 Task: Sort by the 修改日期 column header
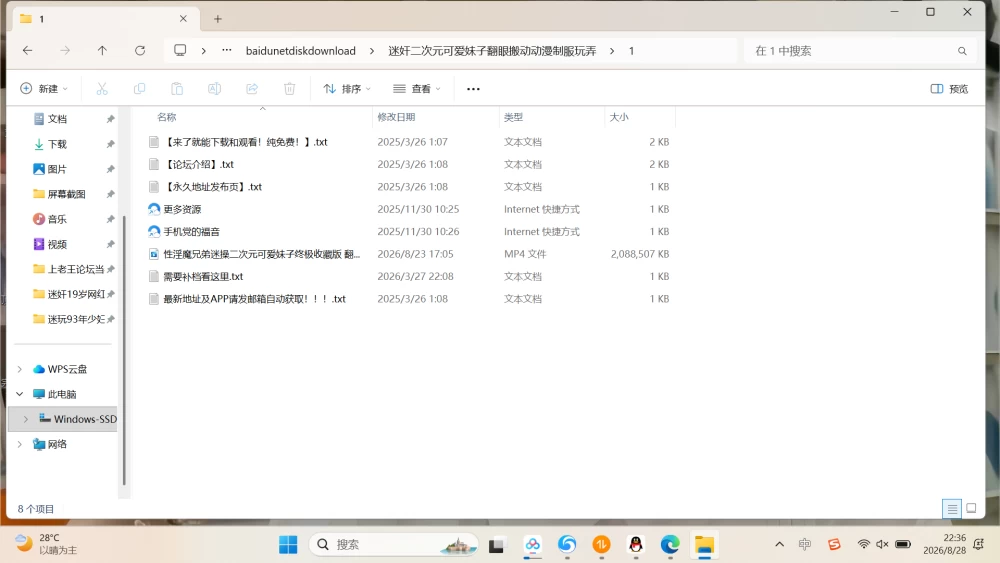click(x=396, y=117)
